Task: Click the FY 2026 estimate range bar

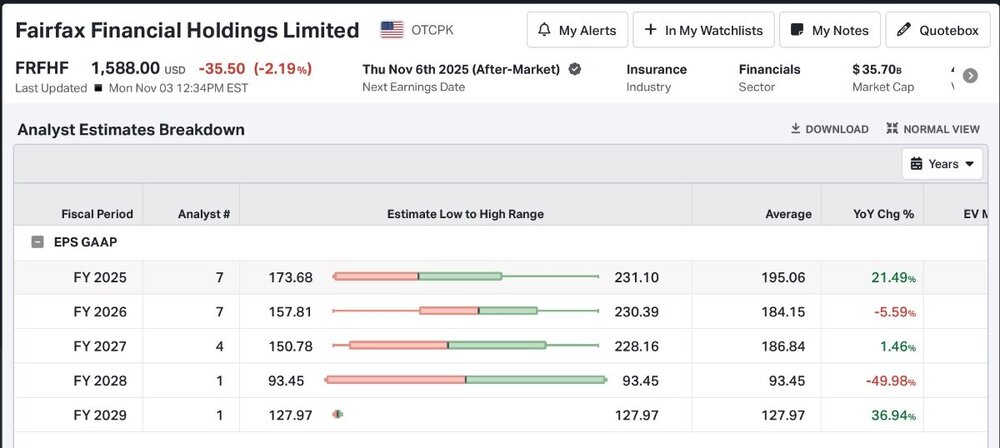Action: tap(466, 311)
